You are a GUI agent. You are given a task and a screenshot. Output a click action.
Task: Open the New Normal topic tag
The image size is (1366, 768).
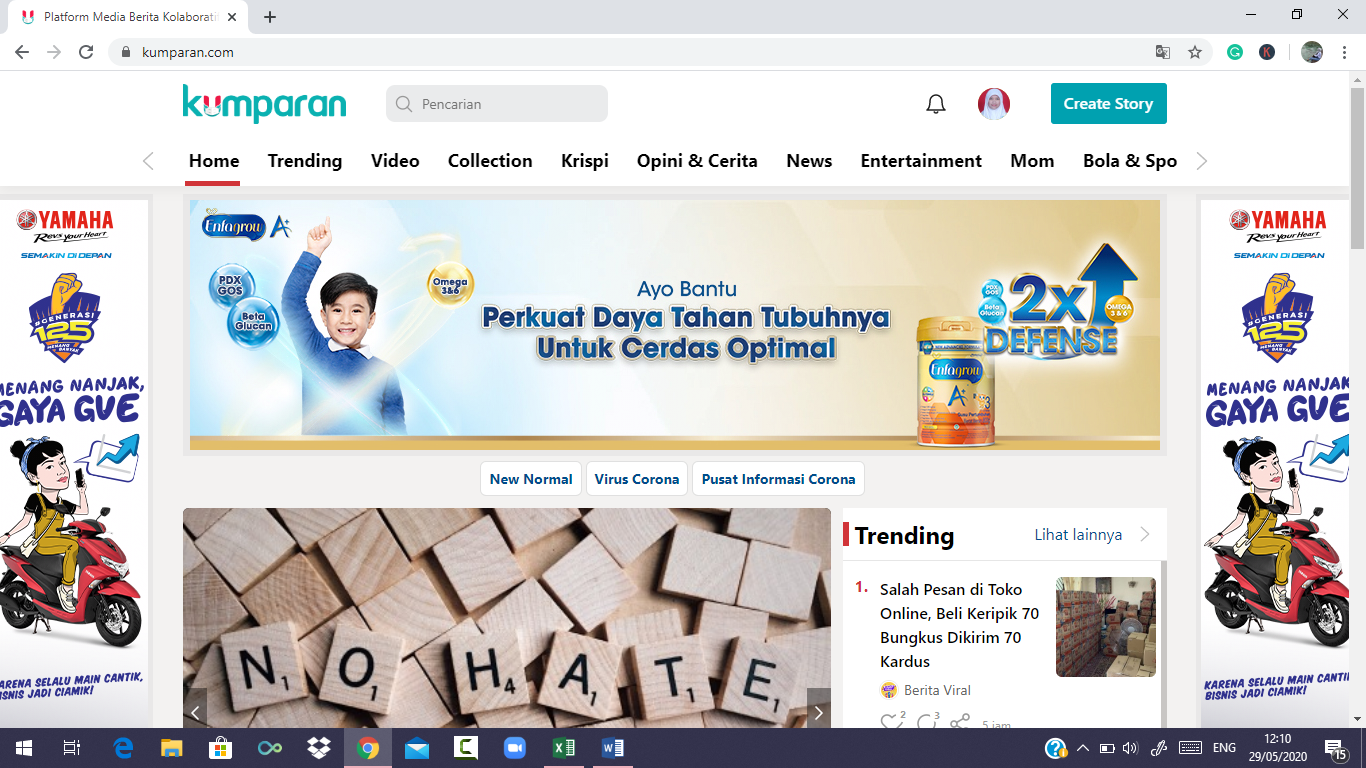531,479
